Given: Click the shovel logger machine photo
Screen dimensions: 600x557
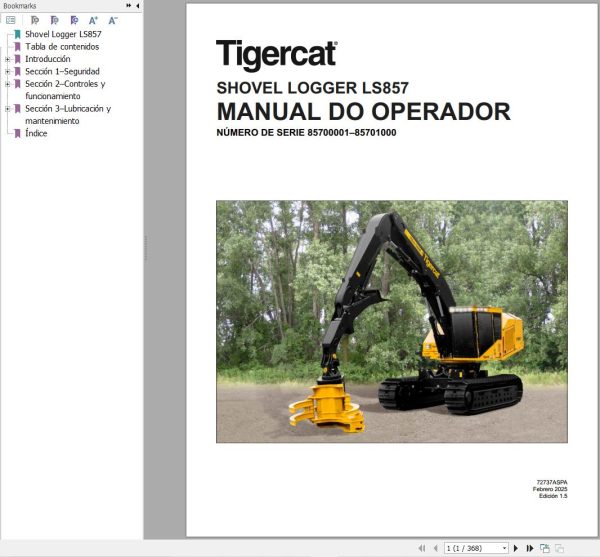Looking at the screenshot, I should [x=392, y=322].
